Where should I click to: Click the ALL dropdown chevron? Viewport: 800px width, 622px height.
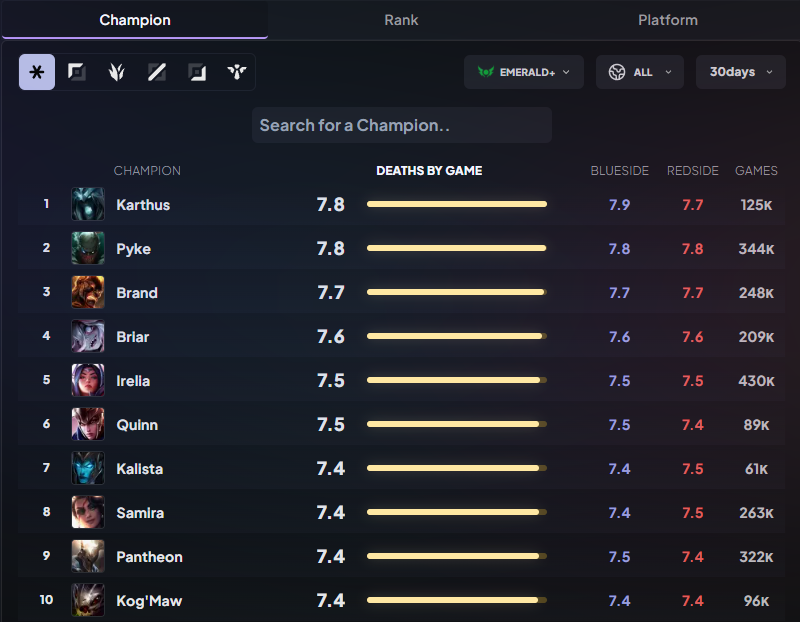pos(668,72)
